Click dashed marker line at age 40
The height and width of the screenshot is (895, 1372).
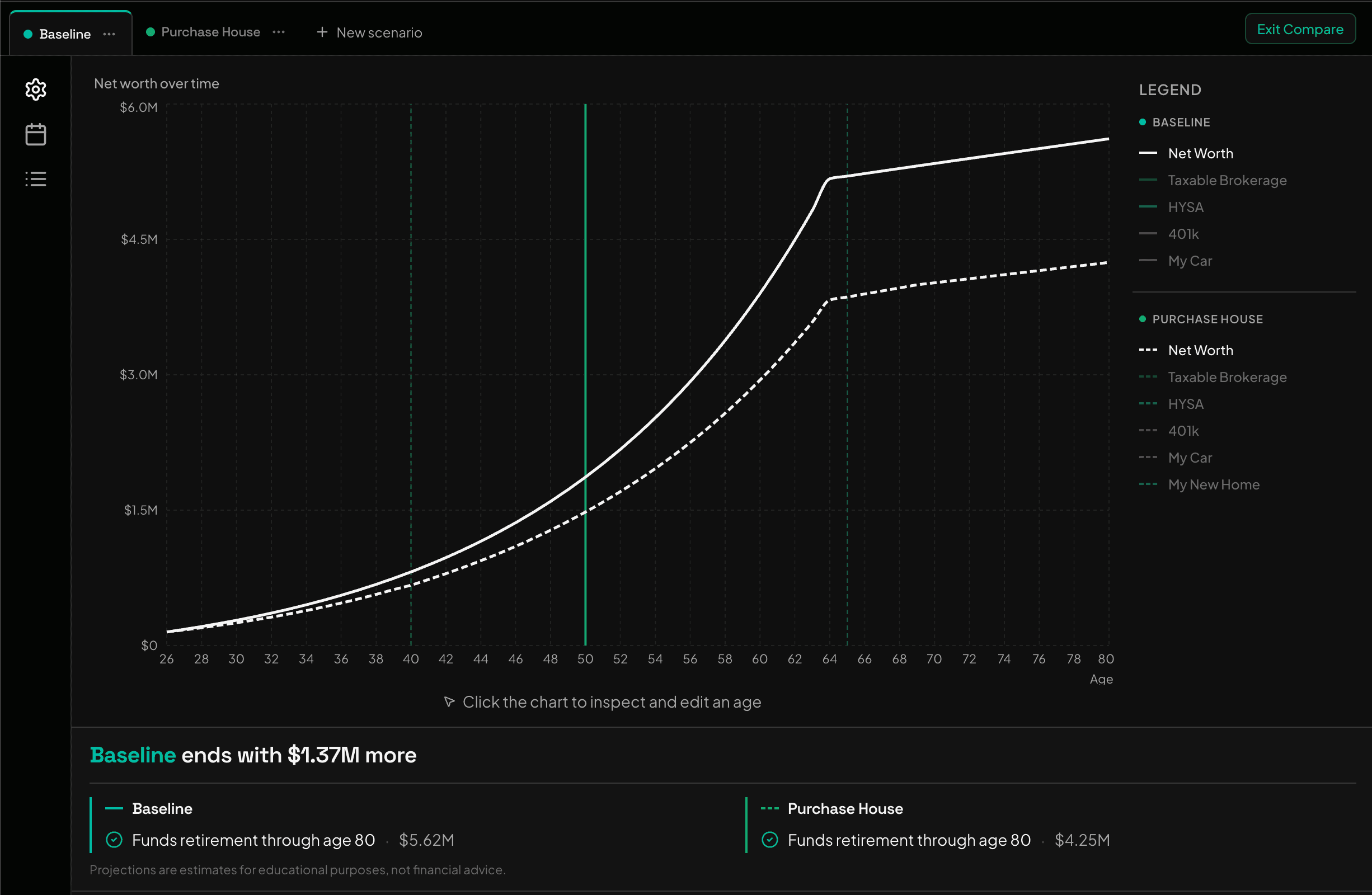click(411, 375)
